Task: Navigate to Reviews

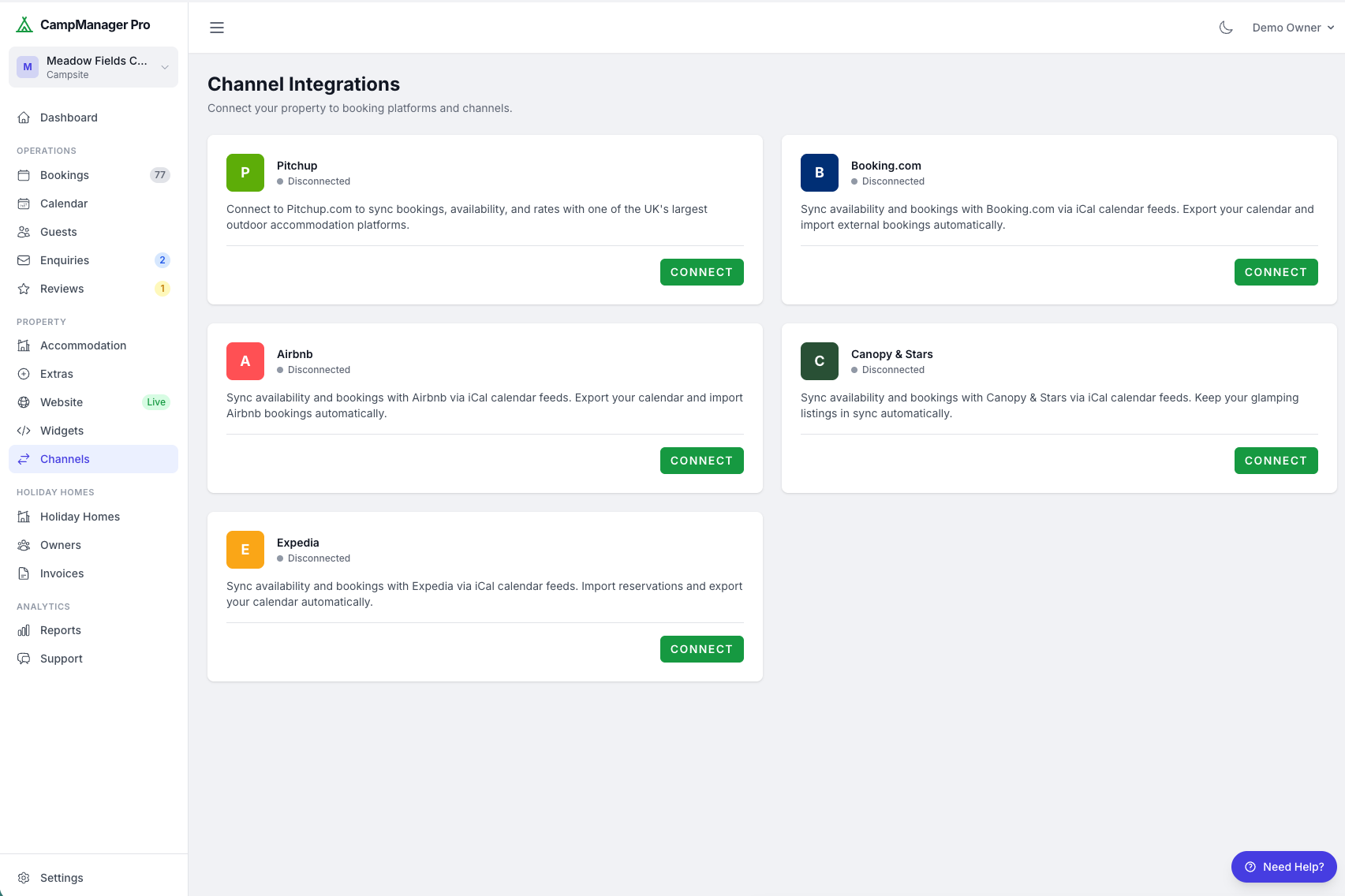Action: tap(93, 289)
